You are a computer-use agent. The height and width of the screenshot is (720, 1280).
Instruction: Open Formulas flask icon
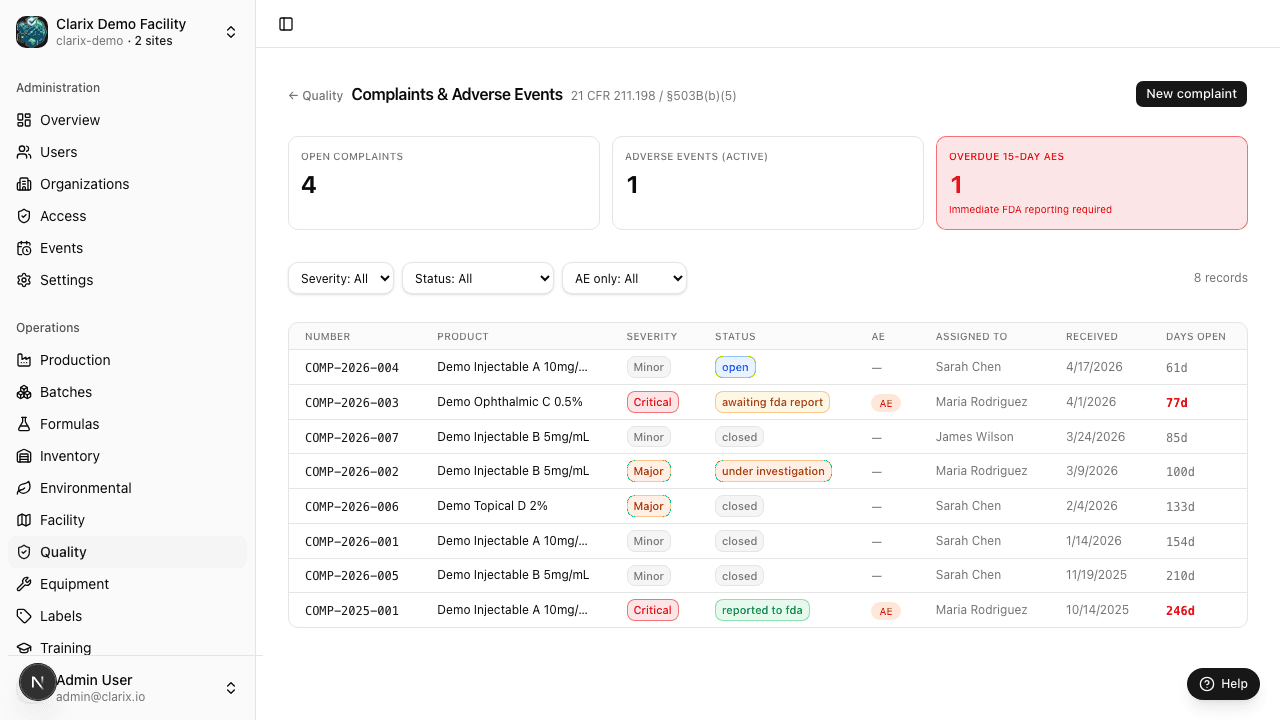pyautogui.click(x=24, y=424)
